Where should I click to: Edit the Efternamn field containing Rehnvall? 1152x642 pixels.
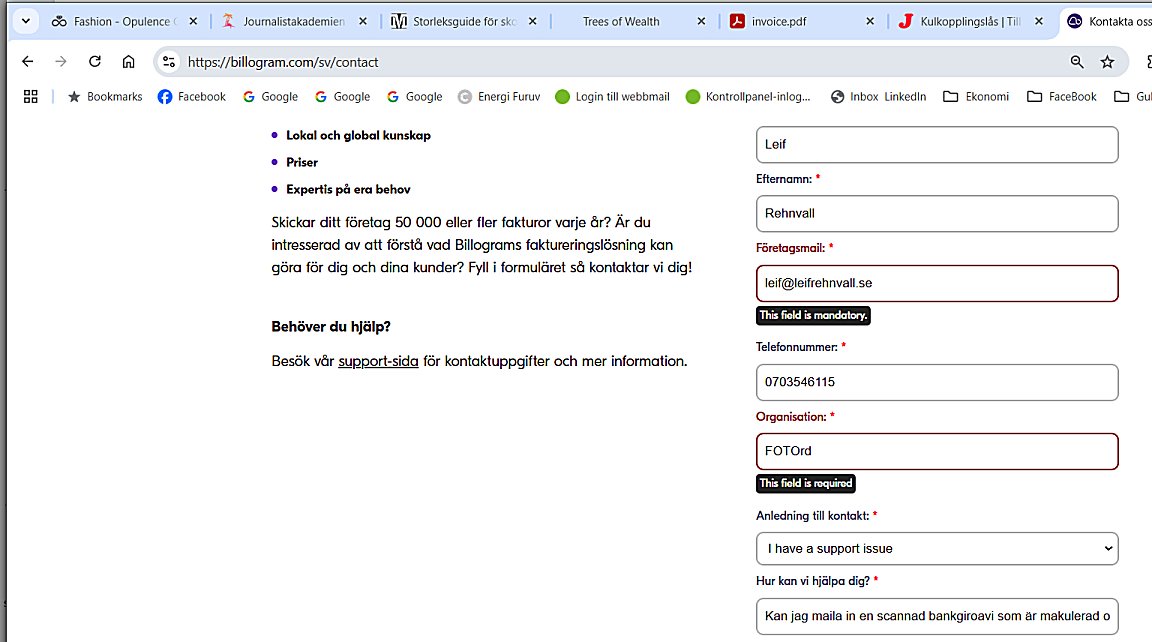(937, 214)
